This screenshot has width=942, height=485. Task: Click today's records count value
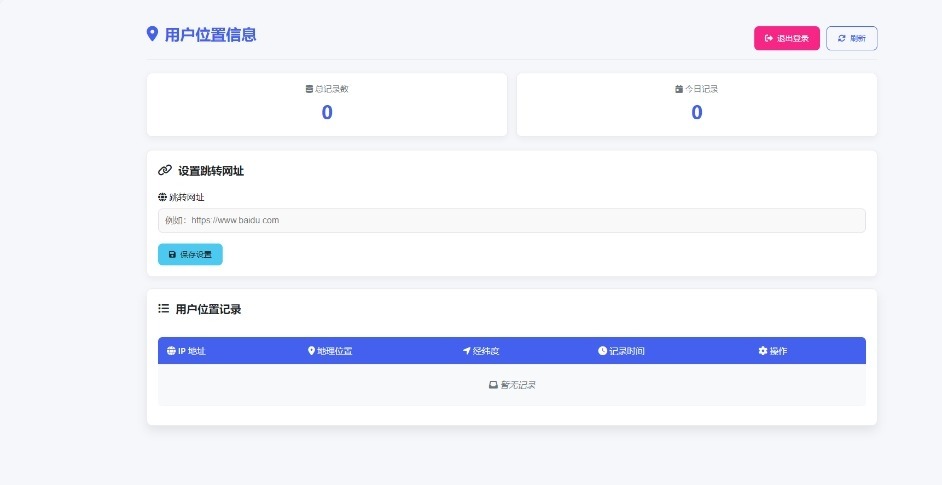pyautogui.click(x=696, y=112)
